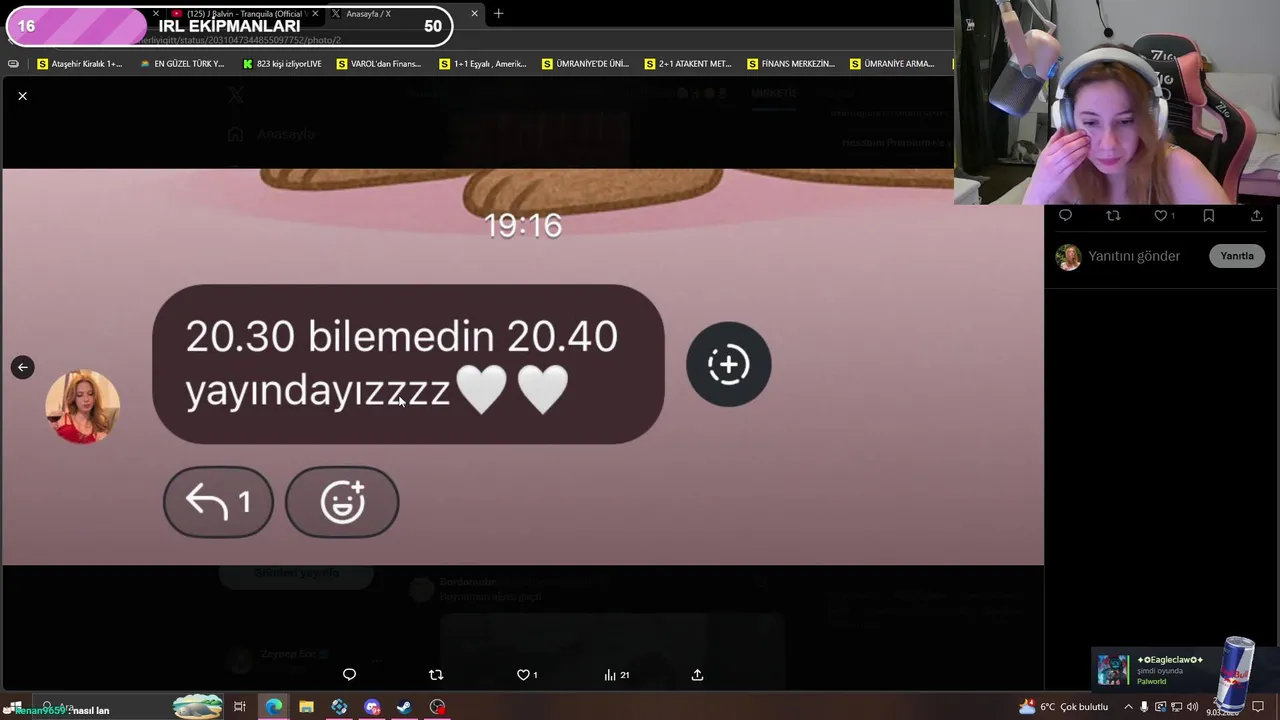Open a new browser tab

click(x=498, y=13)
